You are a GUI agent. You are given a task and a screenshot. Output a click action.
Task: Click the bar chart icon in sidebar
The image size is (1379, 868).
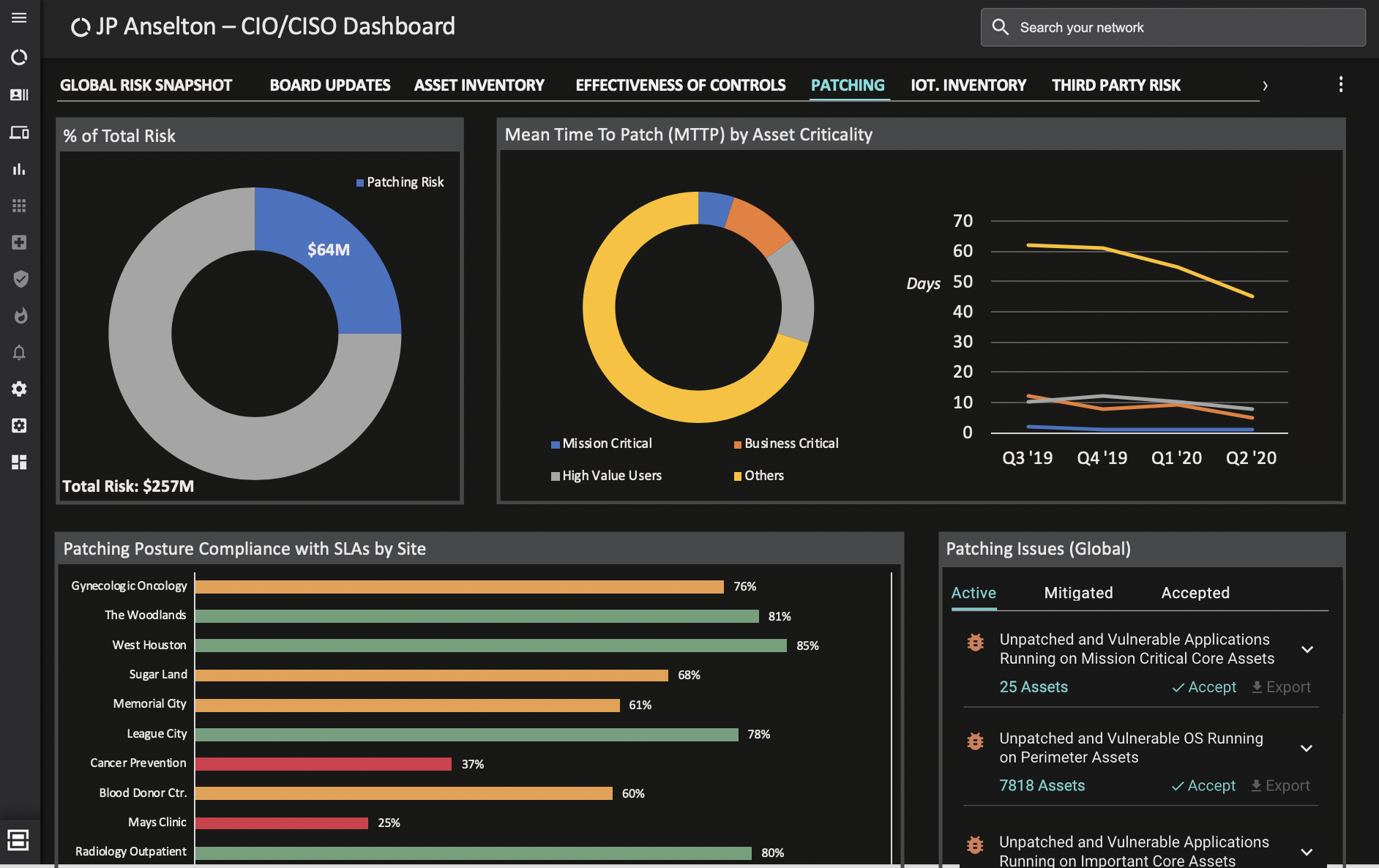point(19,169)
